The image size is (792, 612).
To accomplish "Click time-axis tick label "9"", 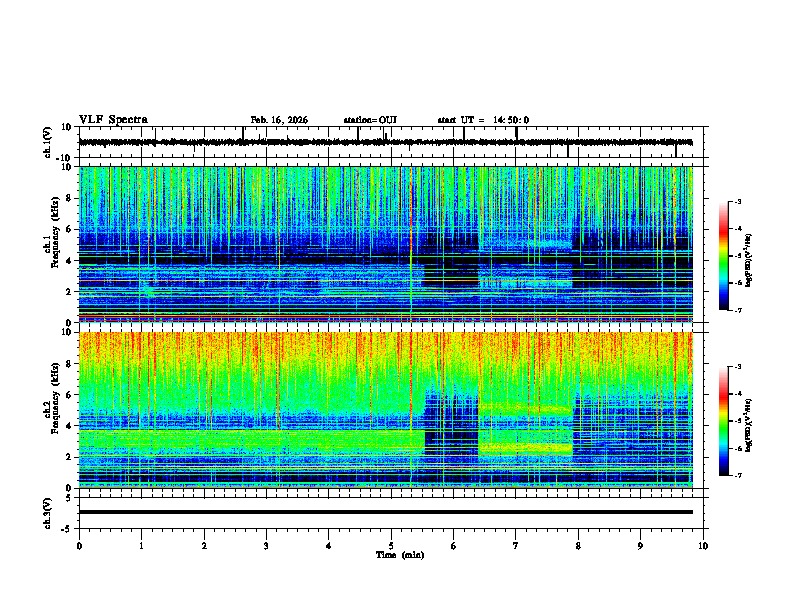I will click(x=640, y=546).
